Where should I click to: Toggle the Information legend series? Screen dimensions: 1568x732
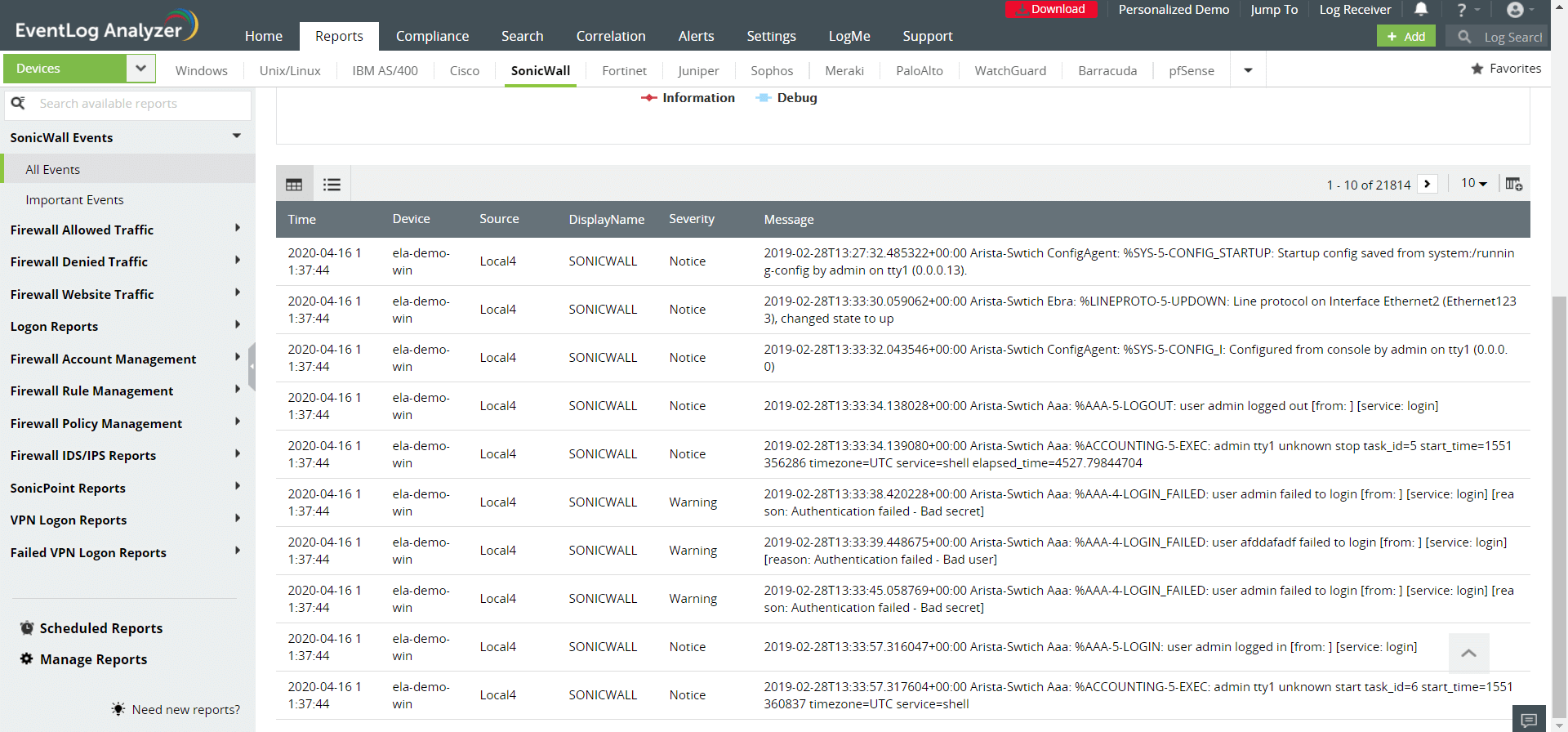(688, 98)
